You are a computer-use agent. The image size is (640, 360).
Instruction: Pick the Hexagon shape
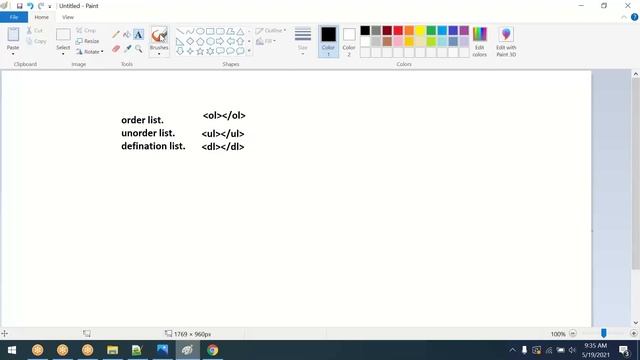tap(210, 42)
